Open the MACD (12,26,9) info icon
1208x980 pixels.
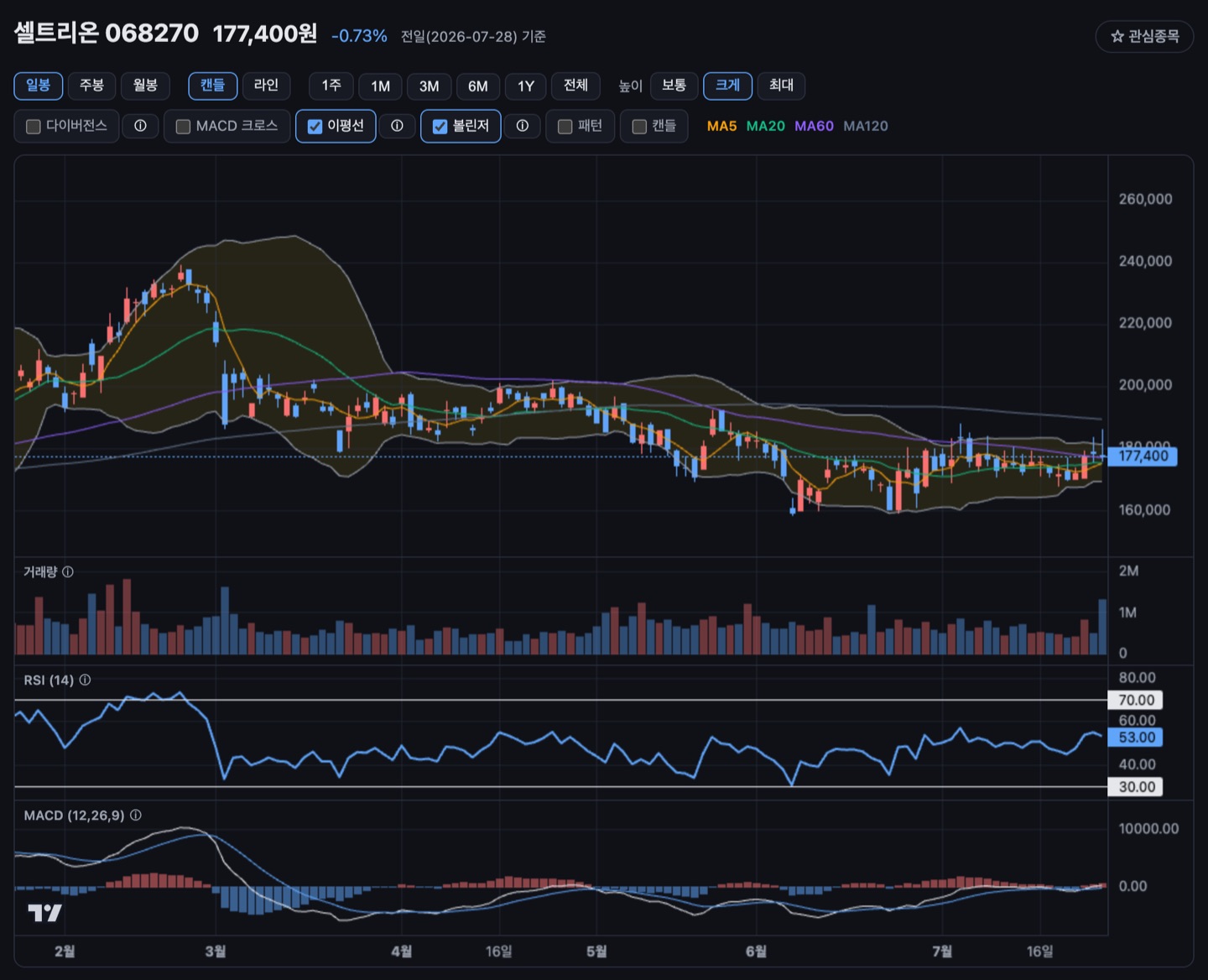click(136, 815)
